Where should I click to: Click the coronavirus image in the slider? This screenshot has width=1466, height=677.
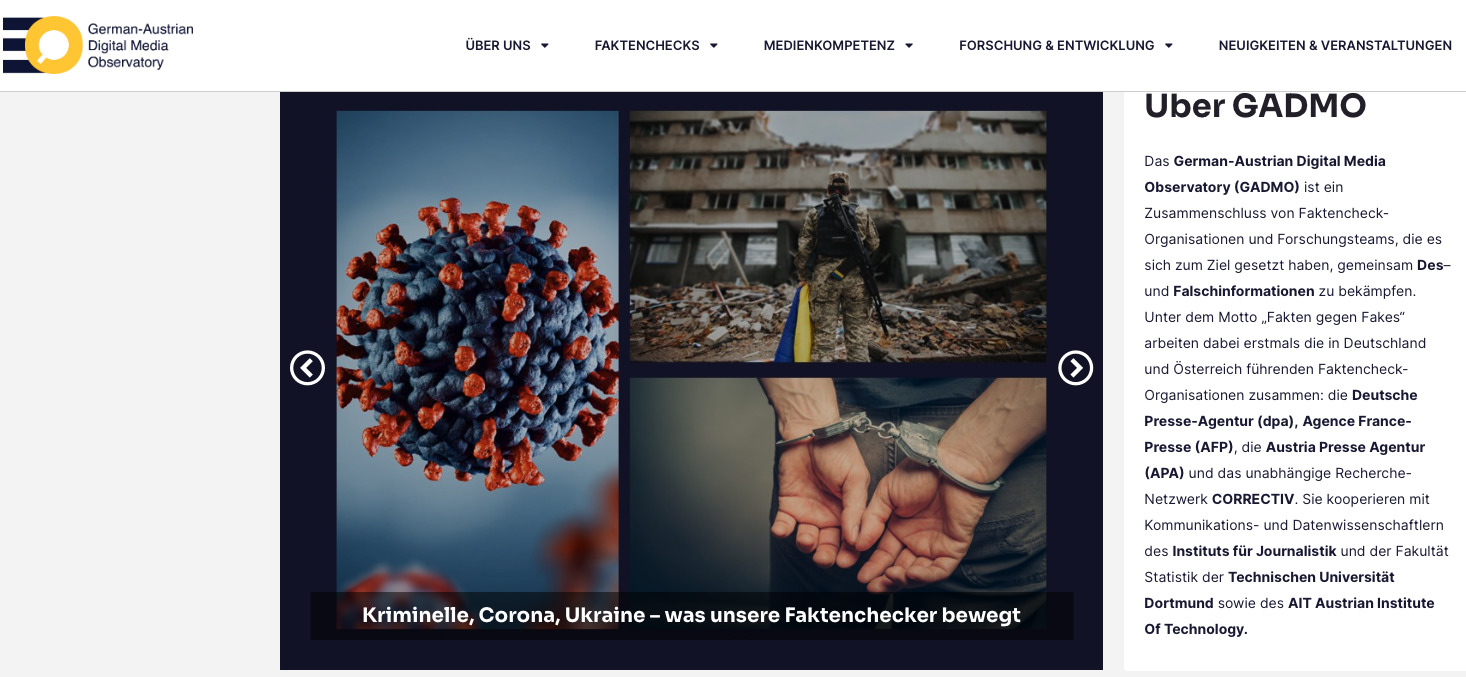(x=477, y=356)
